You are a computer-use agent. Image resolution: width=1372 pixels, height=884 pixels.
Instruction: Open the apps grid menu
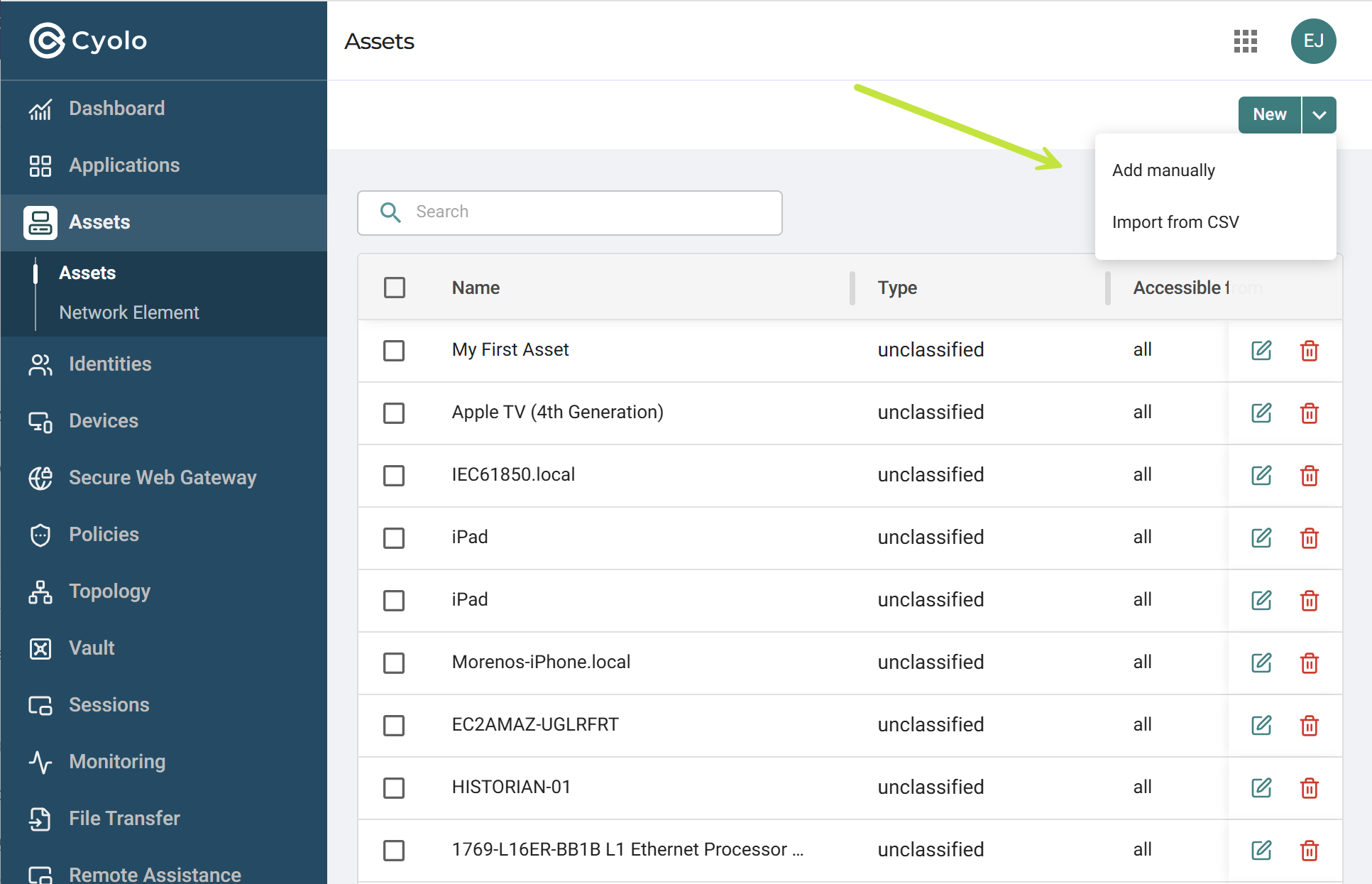pyautogui.click(x=1245, y=41)
